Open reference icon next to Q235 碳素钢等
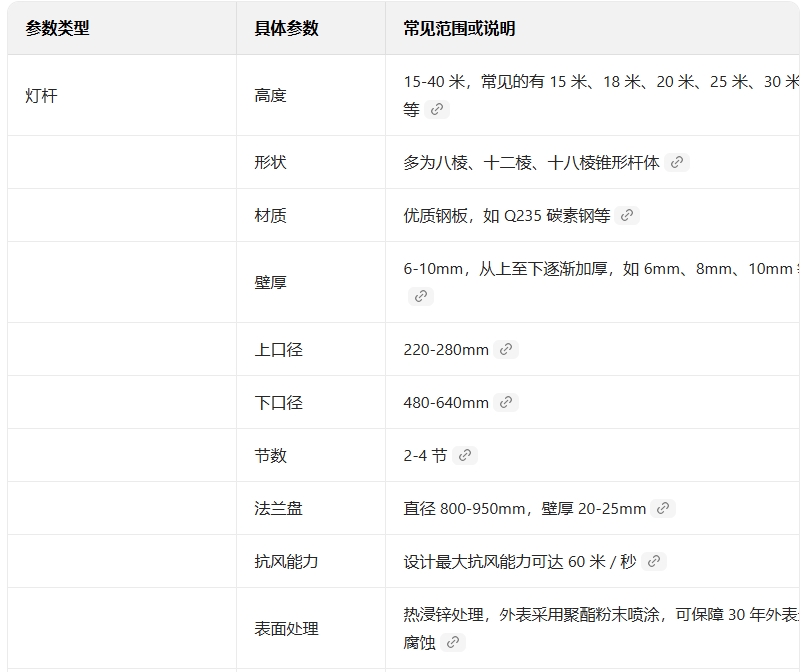Image resolution: width=803 pixels, height=672 pixels. click(x=627, y=215)
